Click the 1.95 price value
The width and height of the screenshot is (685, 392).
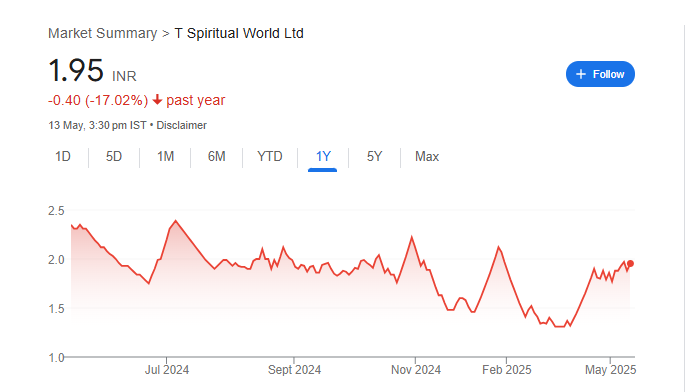[x=76, y=70]
